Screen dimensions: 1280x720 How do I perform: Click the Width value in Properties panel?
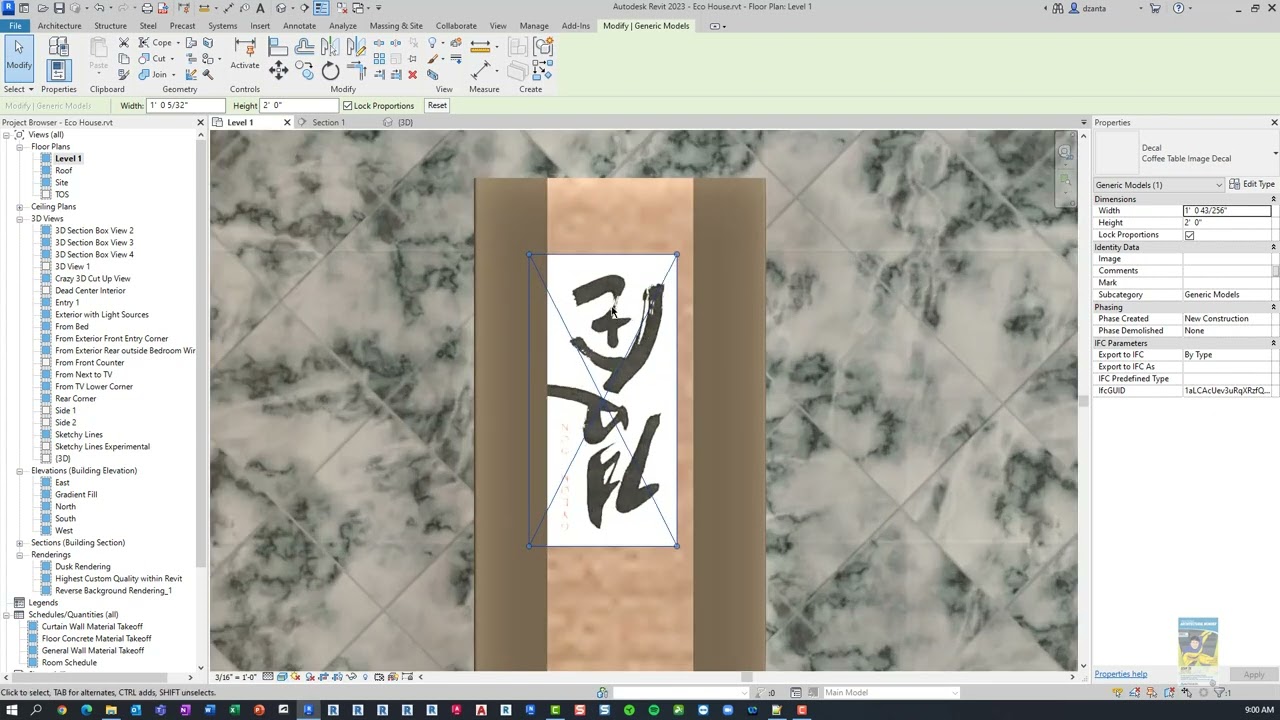tap(1227, 211)
